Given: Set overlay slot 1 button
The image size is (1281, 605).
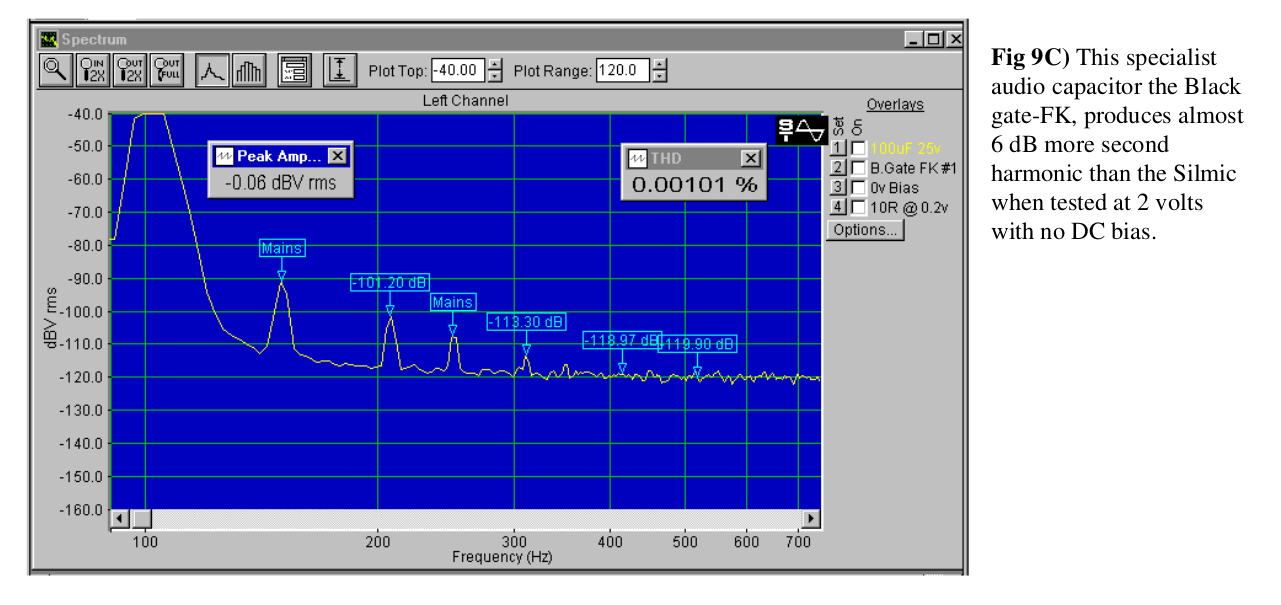Looking at the screenshot, I should click(x=838, y=148).
